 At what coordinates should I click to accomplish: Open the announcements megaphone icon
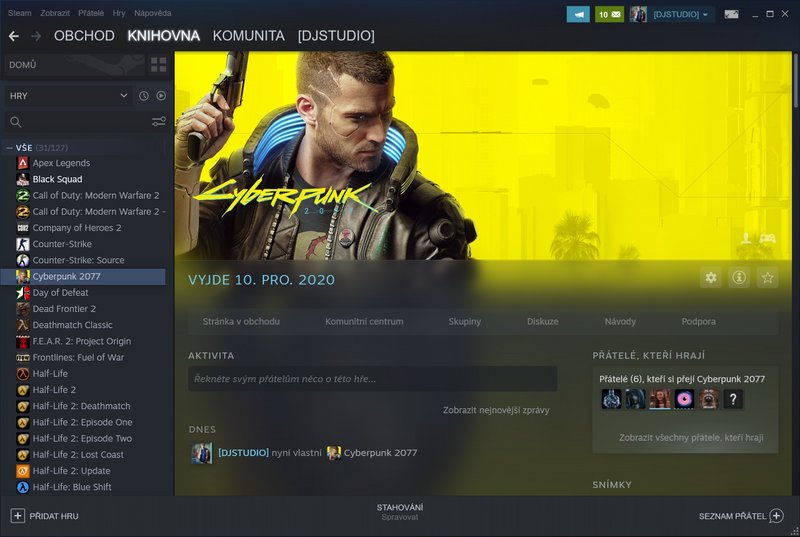tap(578, 14)
